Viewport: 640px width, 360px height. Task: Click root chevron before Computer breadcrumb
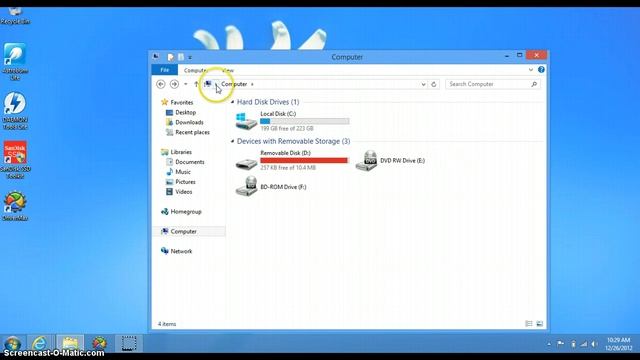click(x=216, y=84)
